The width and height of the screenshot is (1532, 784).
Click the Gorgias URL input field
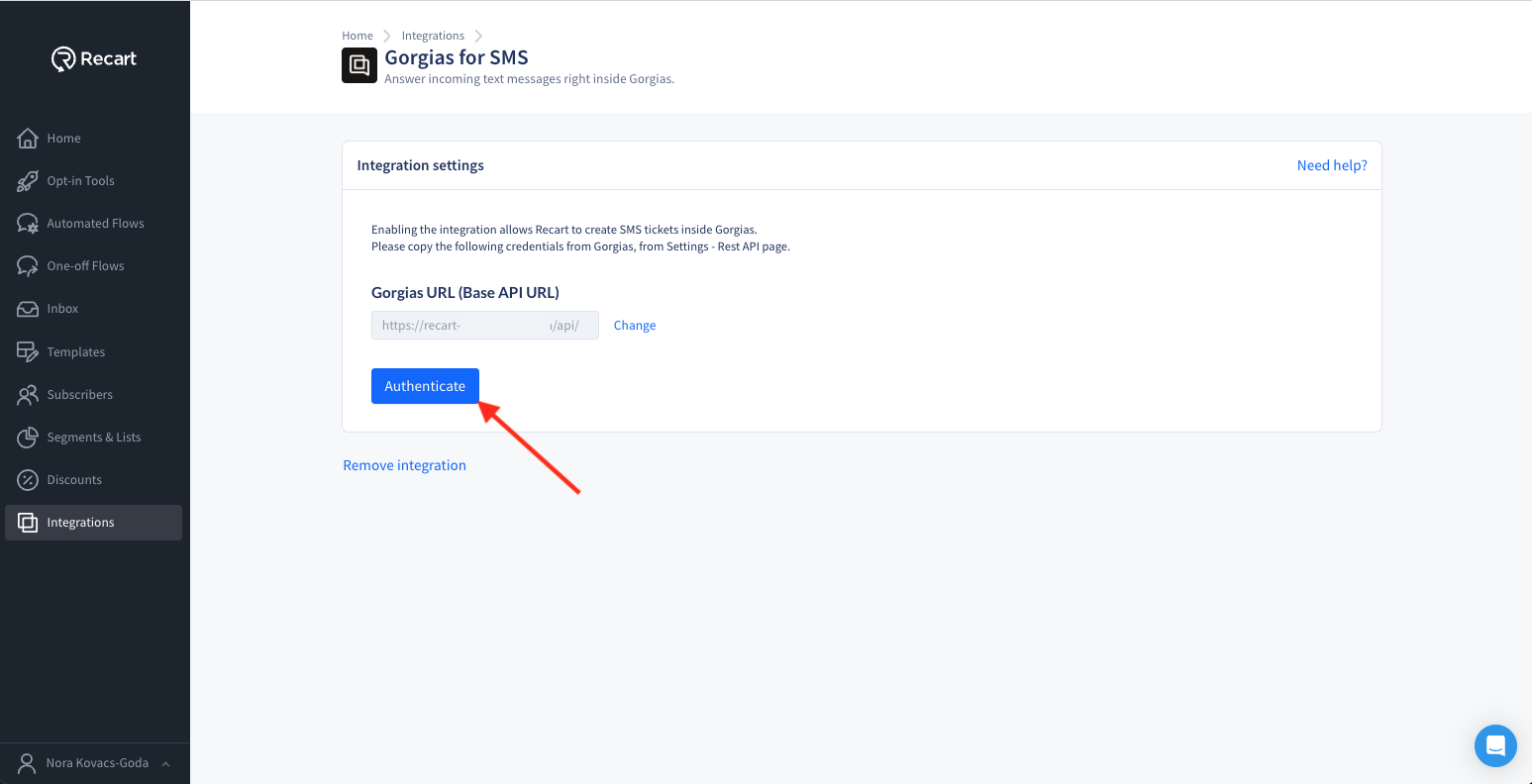pyautogui.click(x=485, y=326)
